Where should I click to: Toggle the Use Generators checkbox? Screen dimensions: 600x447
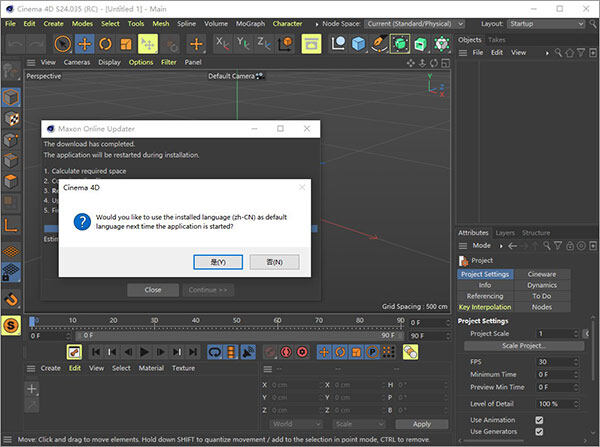pyautogui.click(x=539, y=432)
